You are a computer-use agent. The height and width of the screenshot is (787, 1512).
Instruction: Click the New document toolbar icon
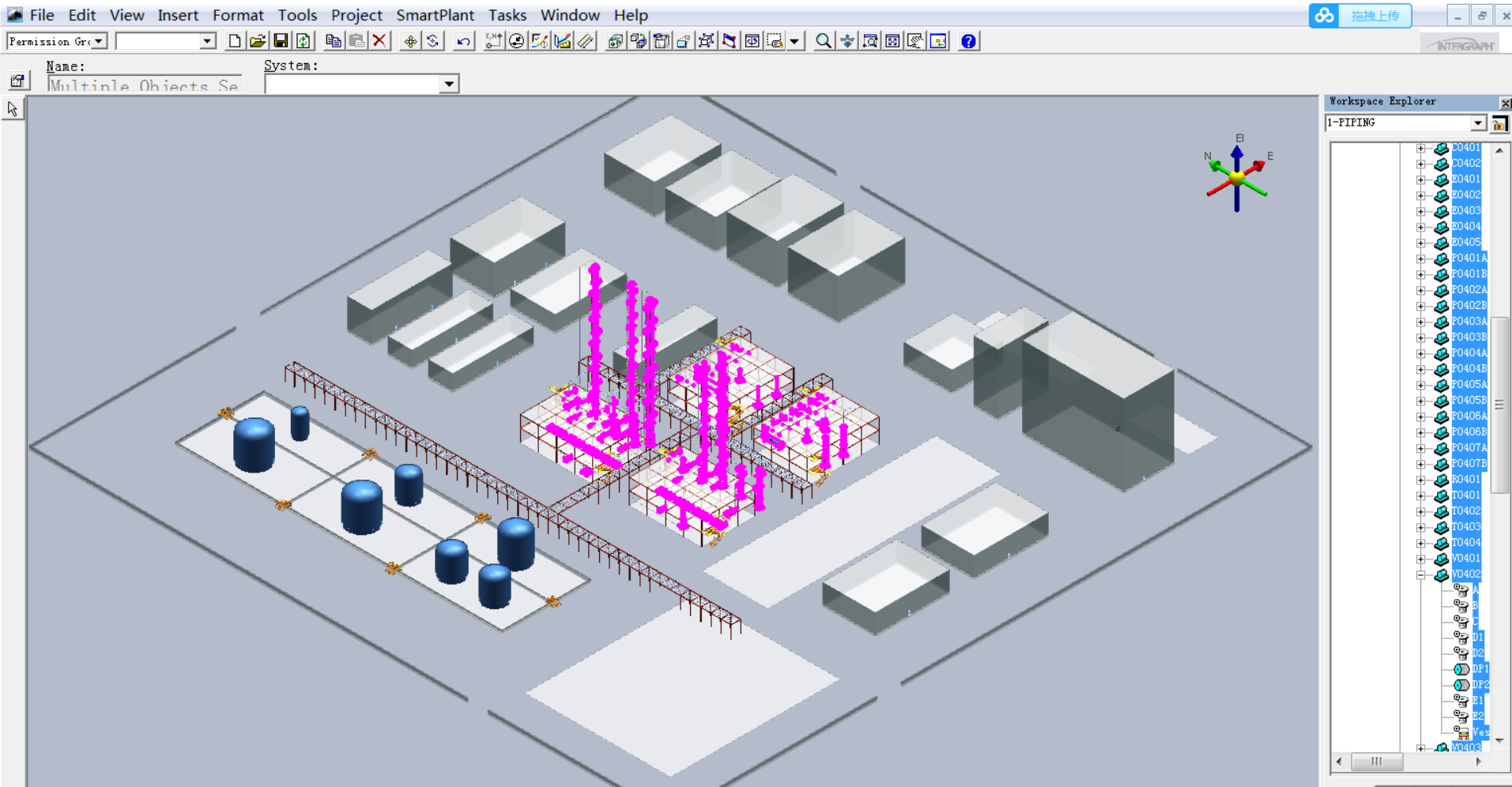tap(235, 41)
